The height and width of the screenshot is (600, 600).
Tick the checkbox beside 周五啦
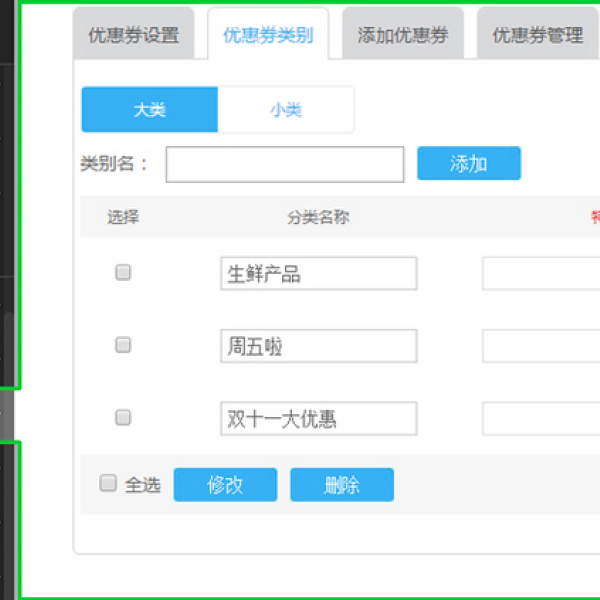click(x=123, y=345)
